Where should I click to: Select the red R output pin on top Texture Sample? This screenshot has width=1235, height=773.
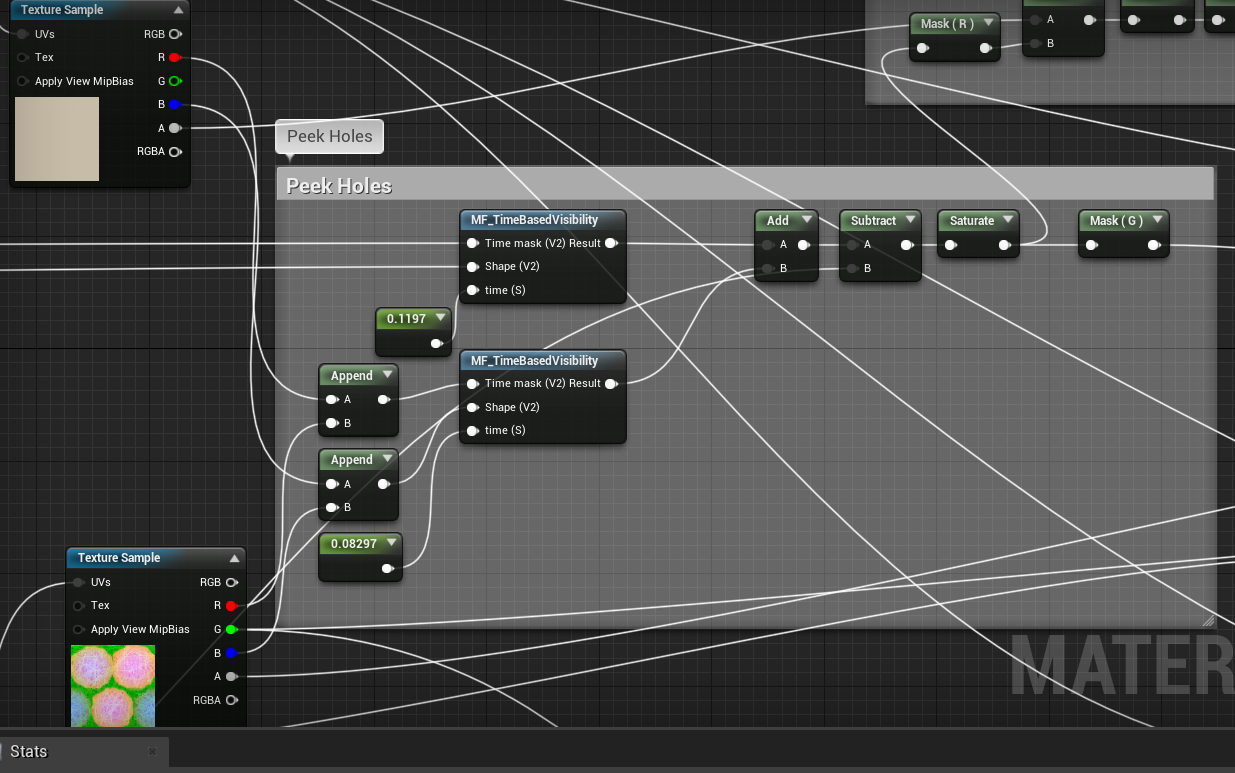(x=175, y=57)
